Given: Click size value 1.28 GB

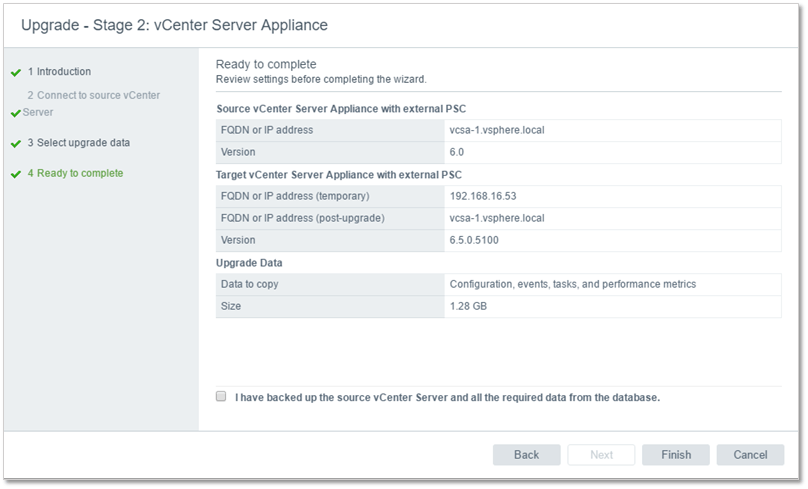Looking at the screenshot, I should tap(468, 306).
